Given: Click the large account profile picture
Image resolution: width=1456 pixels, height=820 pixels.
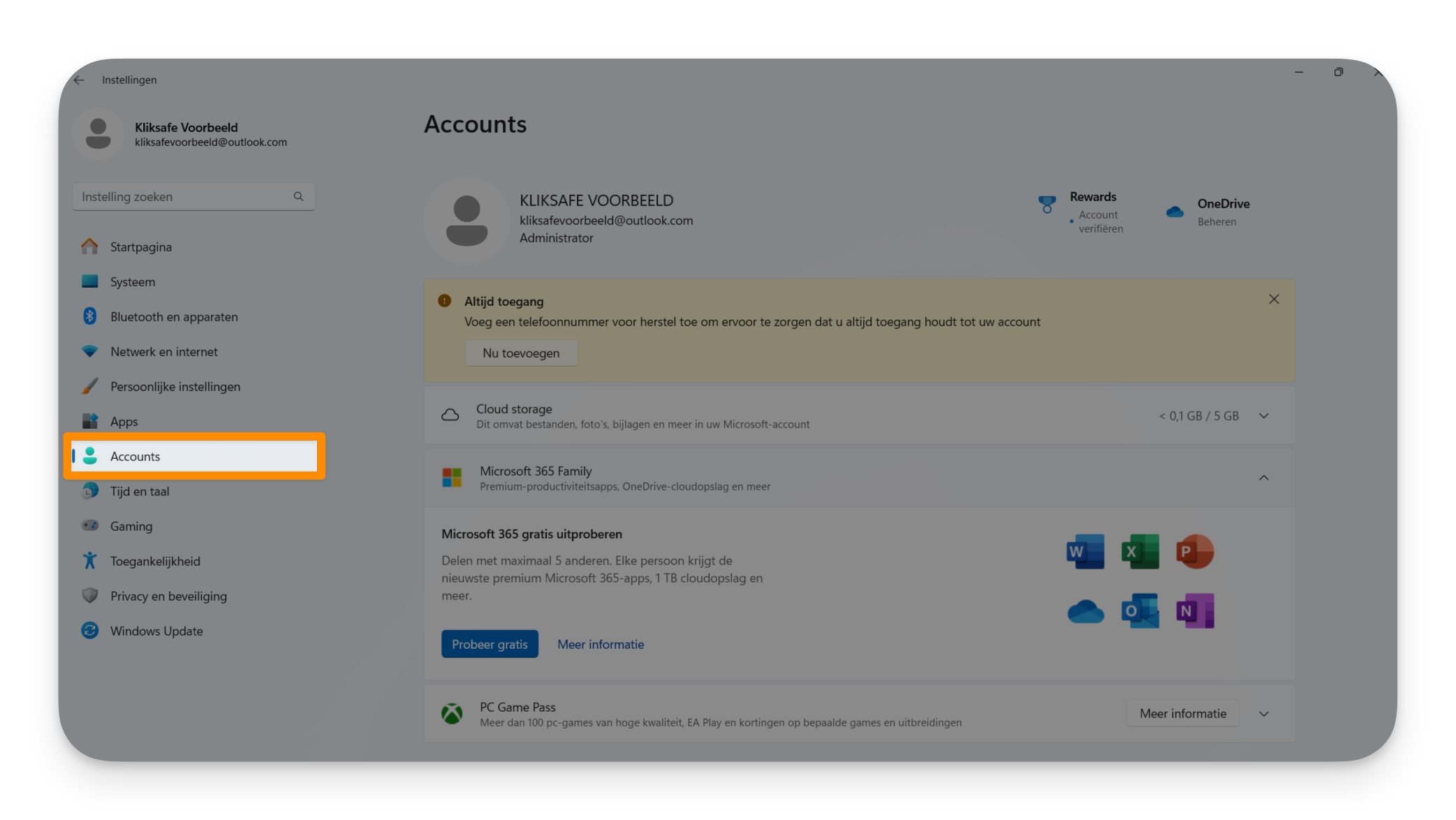Looking at the screenshot, I should (466, 220).
